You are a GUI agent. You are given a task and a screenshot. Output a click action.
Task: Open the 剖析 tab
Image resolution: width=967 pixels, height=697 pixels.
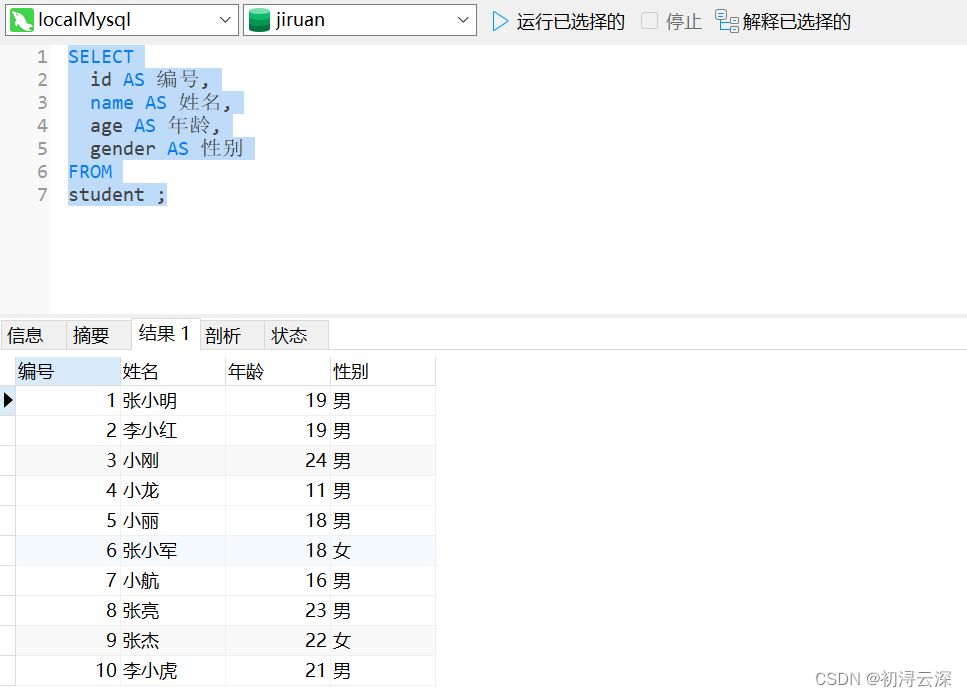click(232, 335)
